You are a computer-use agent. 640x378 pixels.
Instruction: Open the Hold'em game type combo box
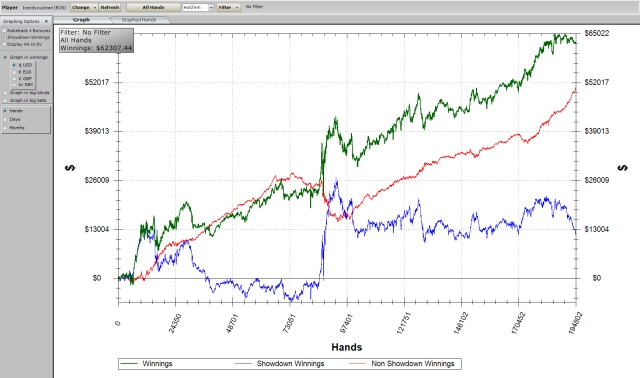click(198, 7)
